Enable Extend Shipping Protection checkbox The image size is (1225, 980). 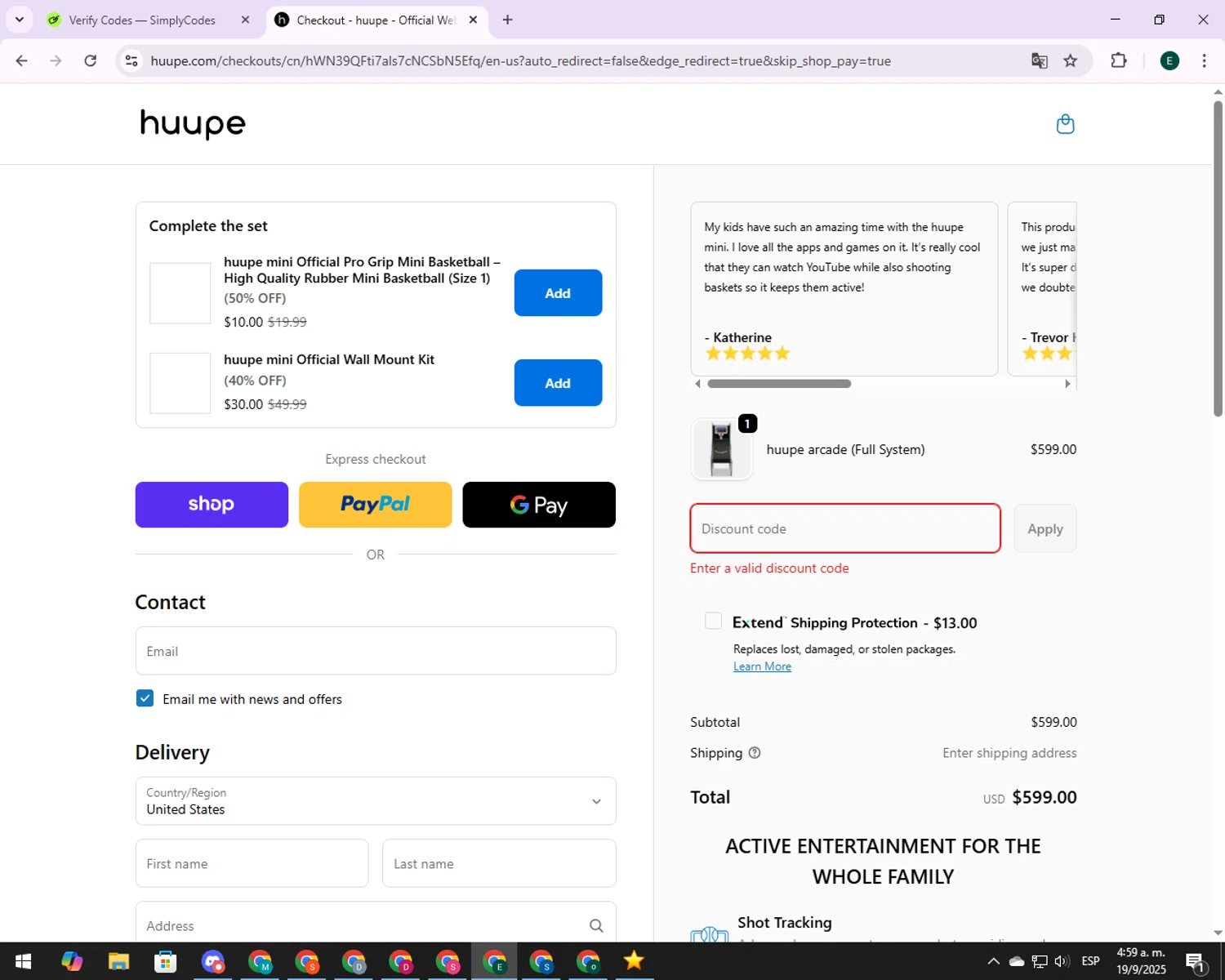[713, 621]
